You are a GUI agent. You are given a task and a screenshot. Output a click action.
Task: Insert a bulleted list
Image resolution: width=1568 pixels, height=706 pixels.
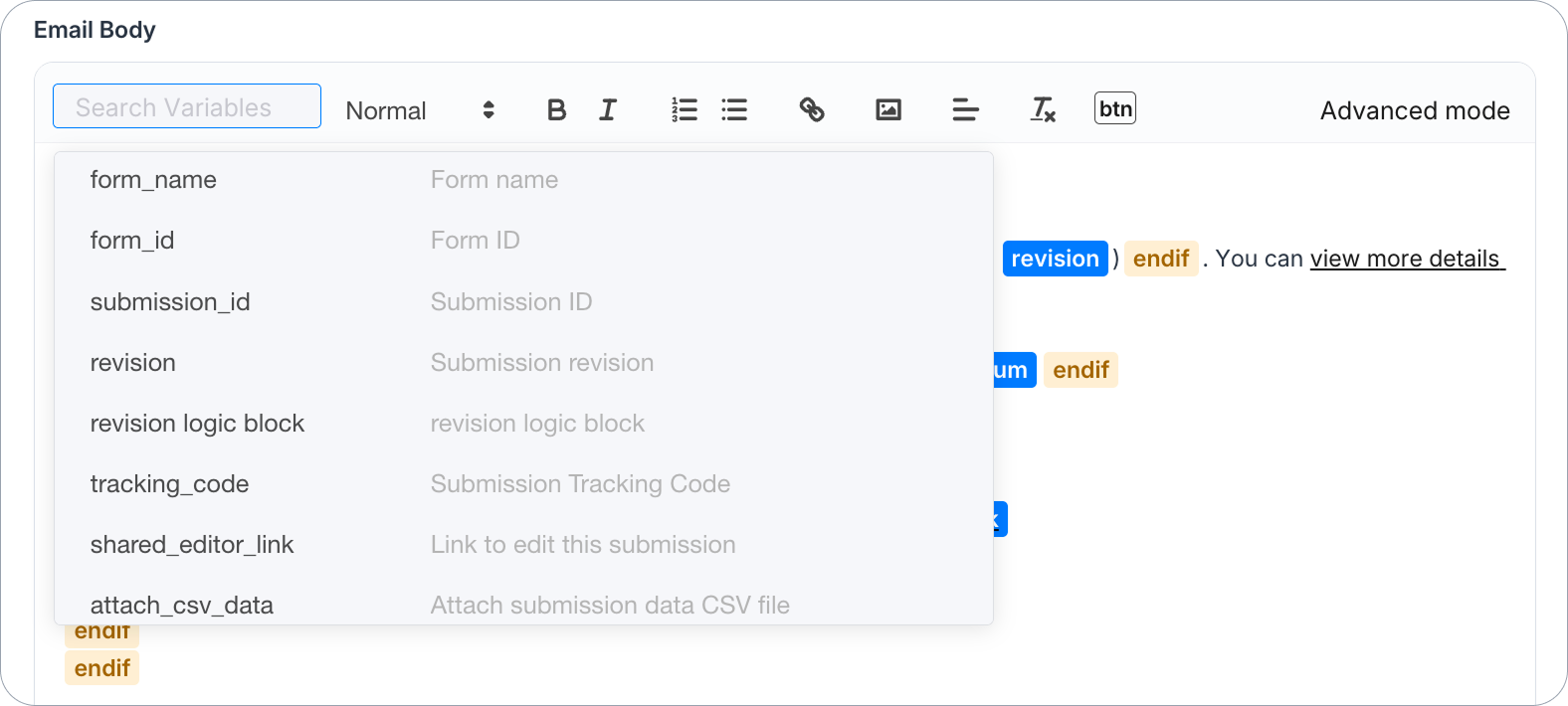pos(734,109)
